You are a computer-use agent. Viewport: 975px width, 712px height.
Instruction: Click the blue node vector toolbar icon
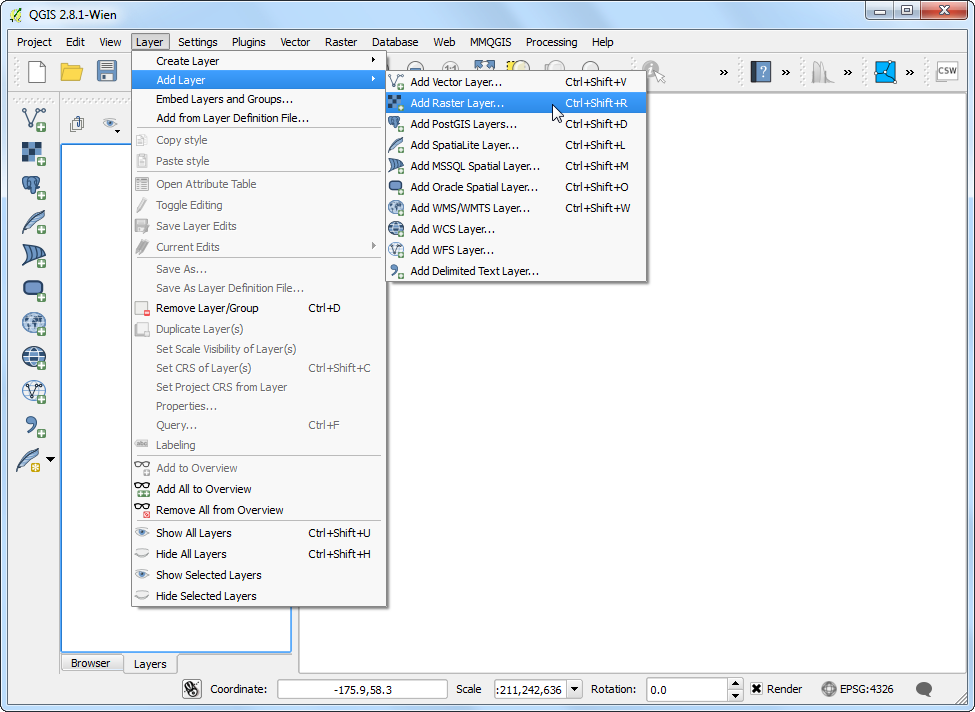point(885,72)
